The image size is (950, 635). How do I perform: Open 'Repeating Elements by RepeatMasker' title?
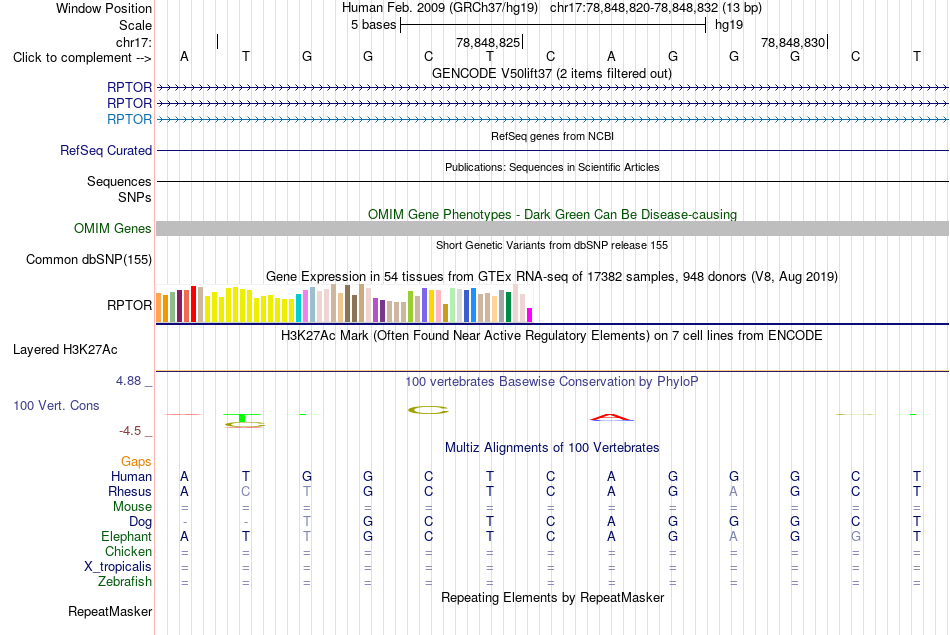pos(552,597)
